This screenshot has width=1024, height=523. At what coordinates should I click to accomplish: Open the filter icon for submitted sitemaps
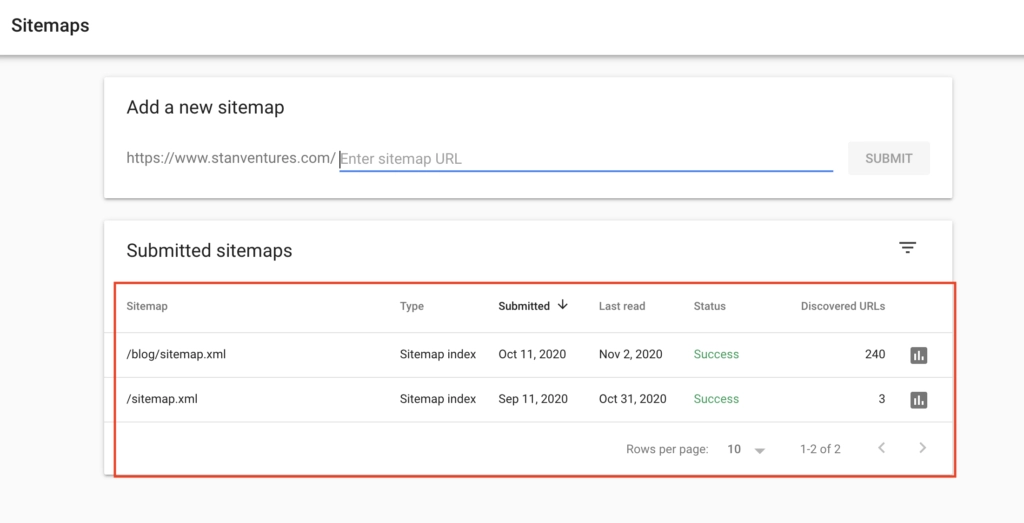[x=907, y=248]
